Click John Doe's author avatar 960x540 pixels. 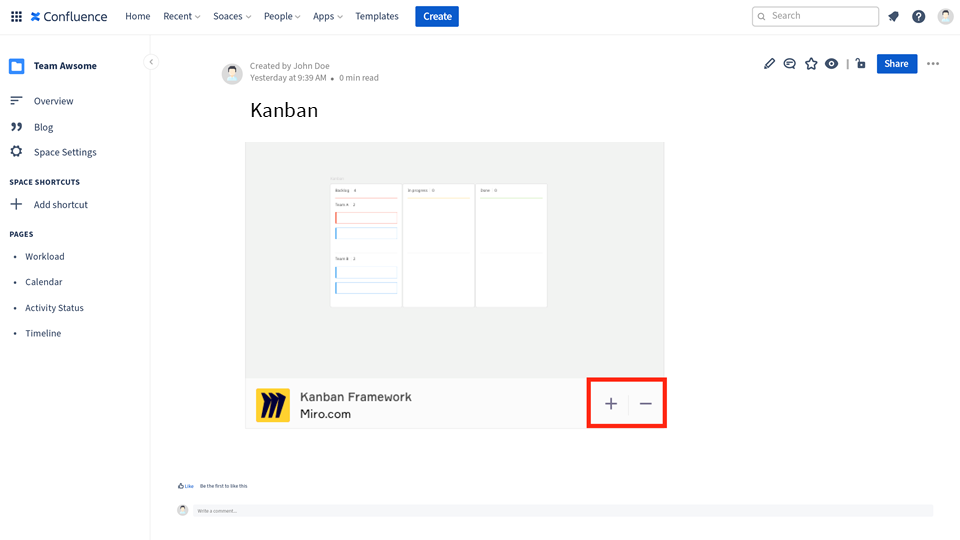coord(232,73)
